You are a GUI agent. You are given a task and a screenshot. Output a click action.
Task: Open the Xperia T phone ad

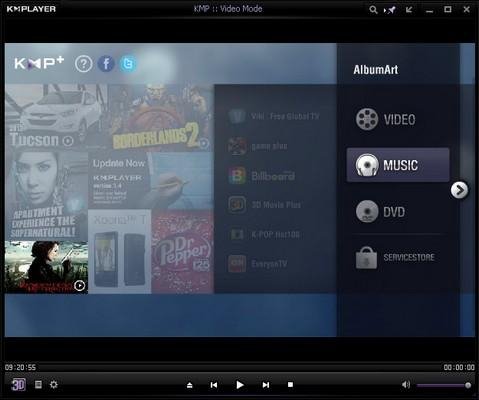(119, 252)
